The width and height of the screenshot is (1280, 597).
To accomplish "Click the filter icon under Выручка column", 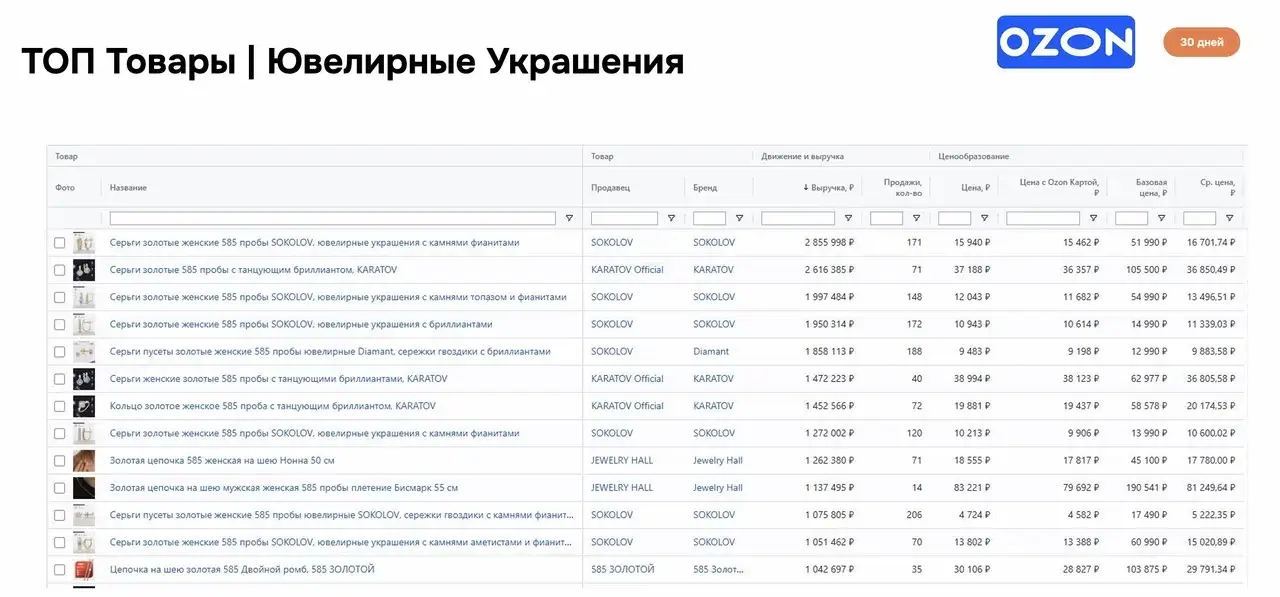I will pyautogui.click(x=848, y=218).
